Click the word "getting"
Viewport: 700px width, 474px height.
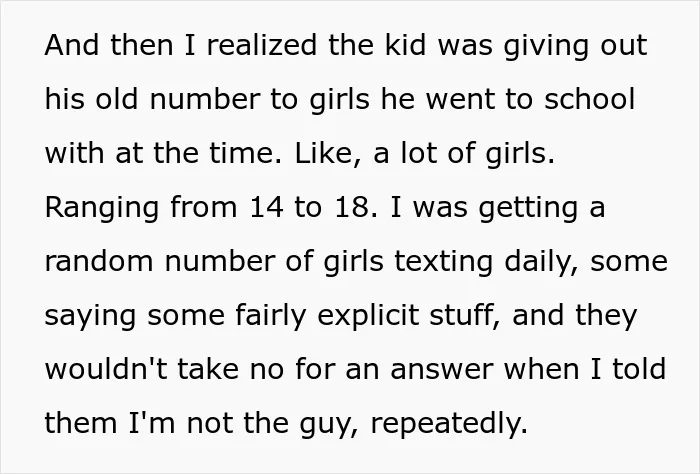(529, 209)
